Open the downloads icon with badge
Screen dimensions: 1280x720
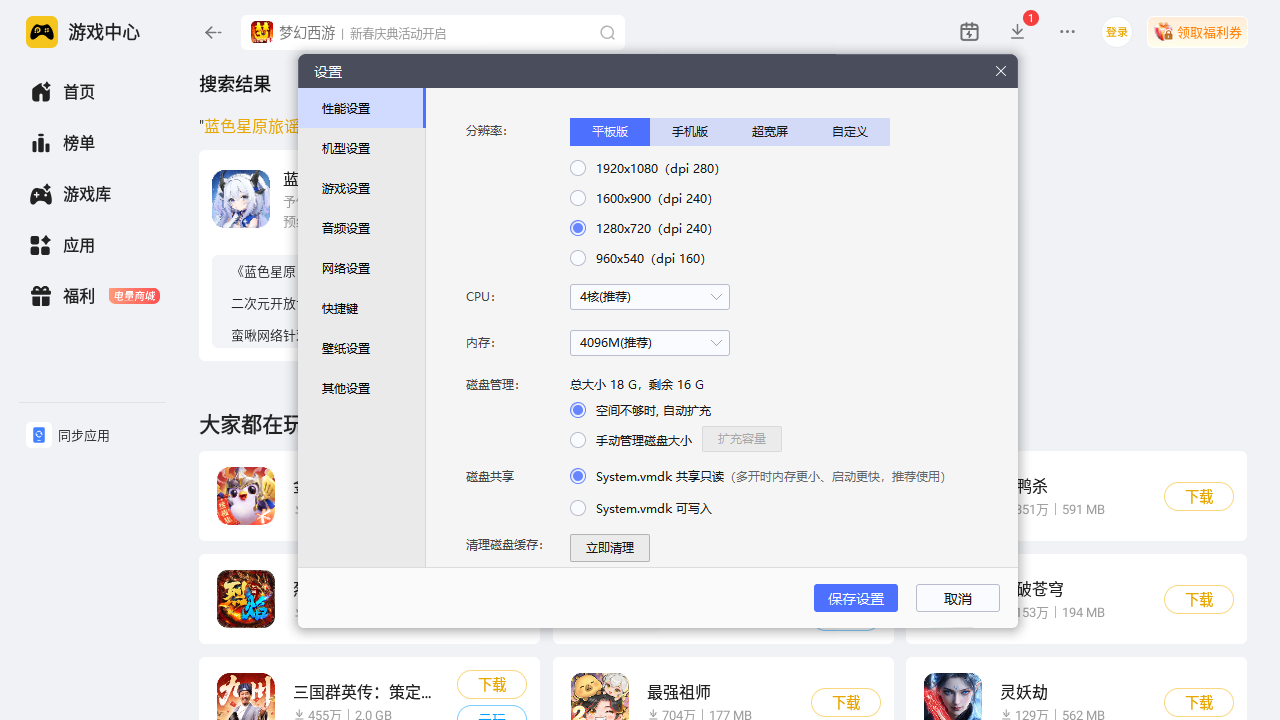click(1018, 32)
